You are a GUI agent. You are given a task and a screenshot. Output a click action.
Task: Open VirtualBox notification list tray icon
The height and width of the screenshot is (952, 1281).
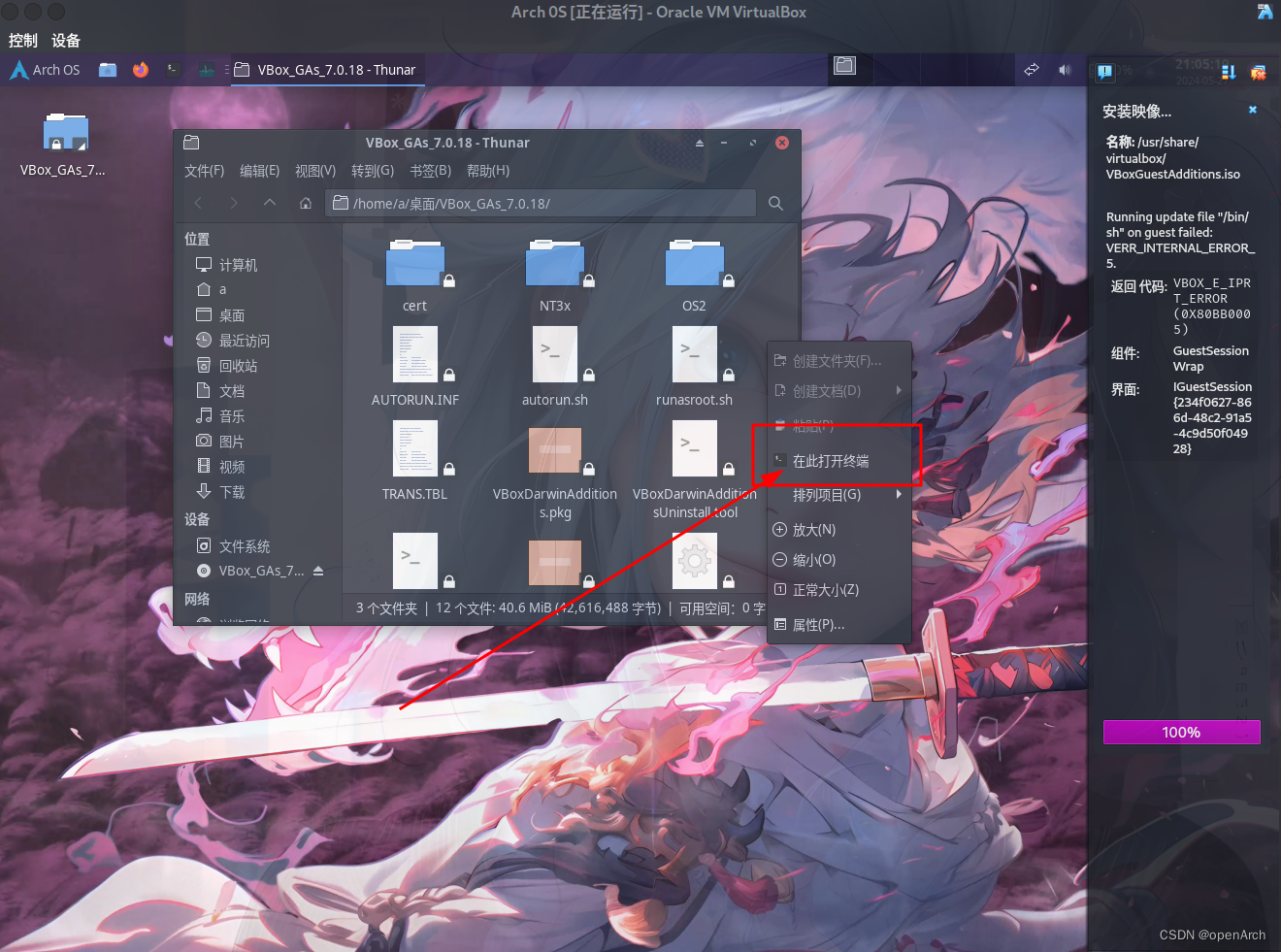point(1228,72)
